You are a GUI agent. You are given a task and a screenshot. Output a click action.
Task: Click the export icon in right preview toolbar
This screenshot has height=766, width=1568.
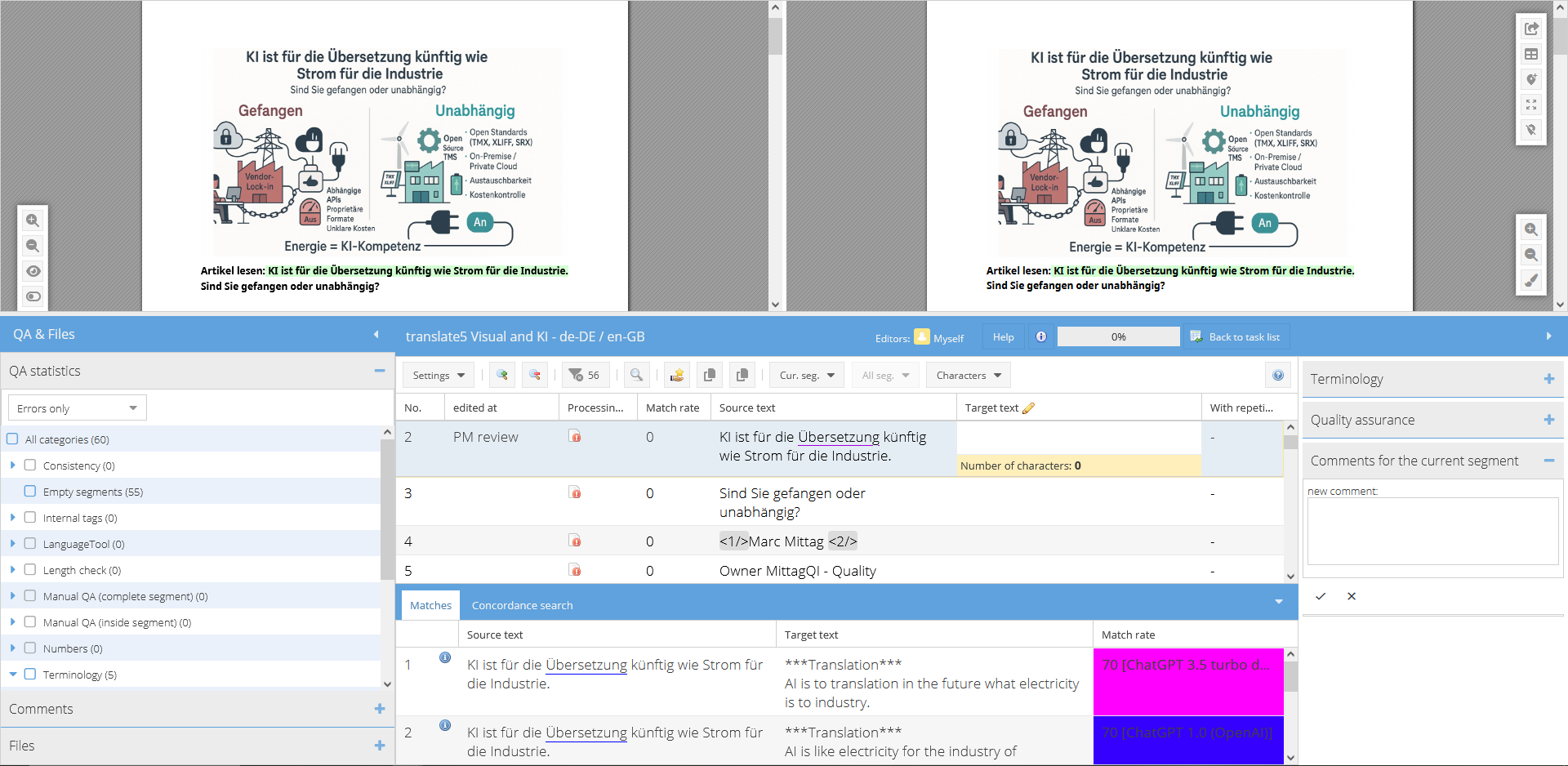(1531, 29)
